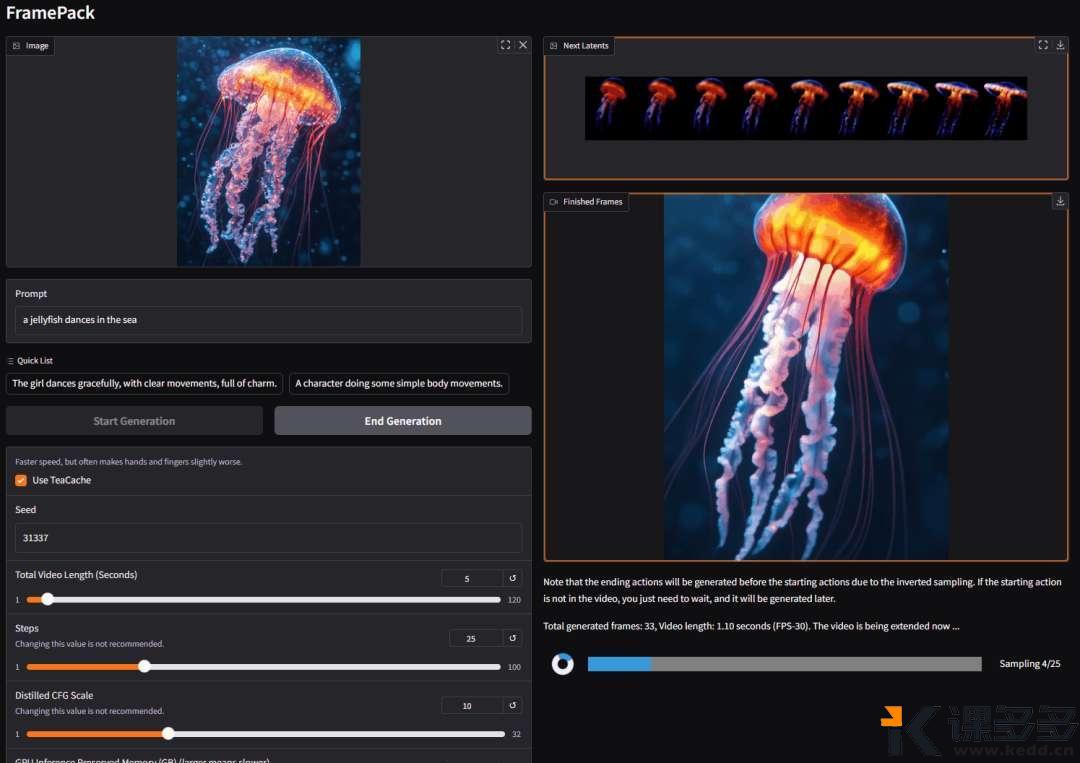Focus the Prompt text field
This screenshot has height=763, width=1080.
[268, 320]
